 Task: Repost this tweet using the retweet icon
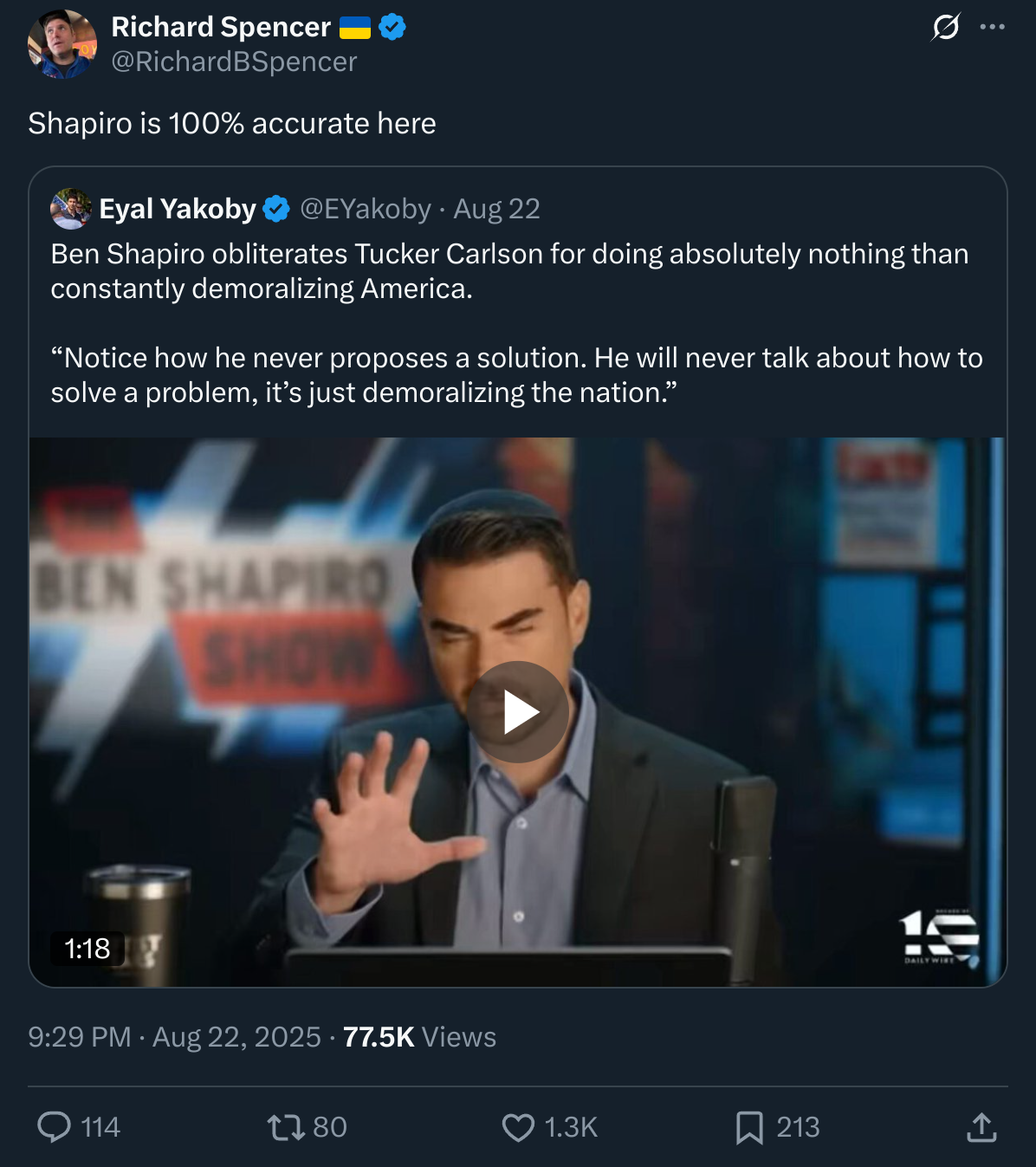(285, 1127)
